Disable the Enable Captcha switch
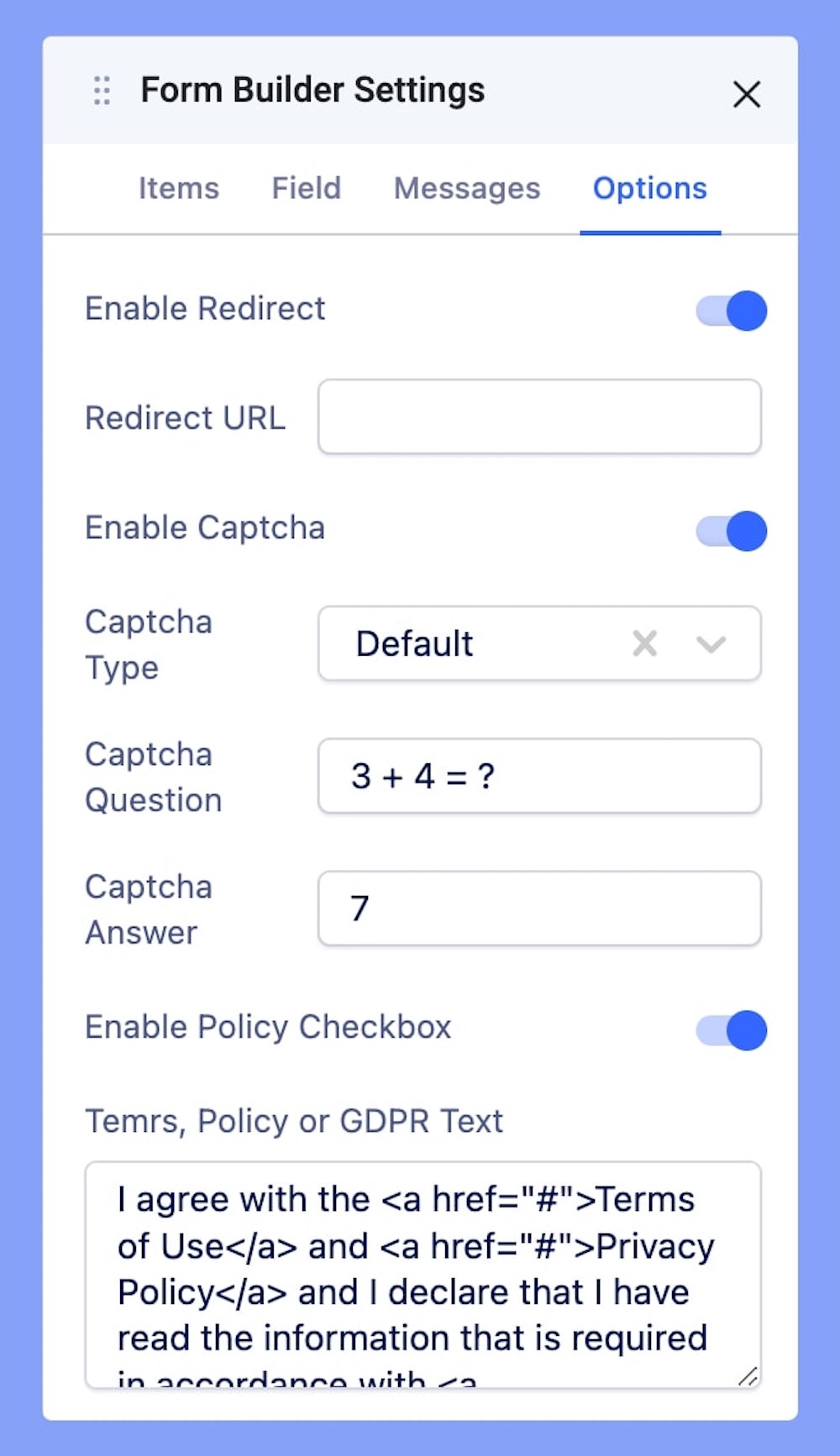The image size is (840, 1456). click(731, 531)
